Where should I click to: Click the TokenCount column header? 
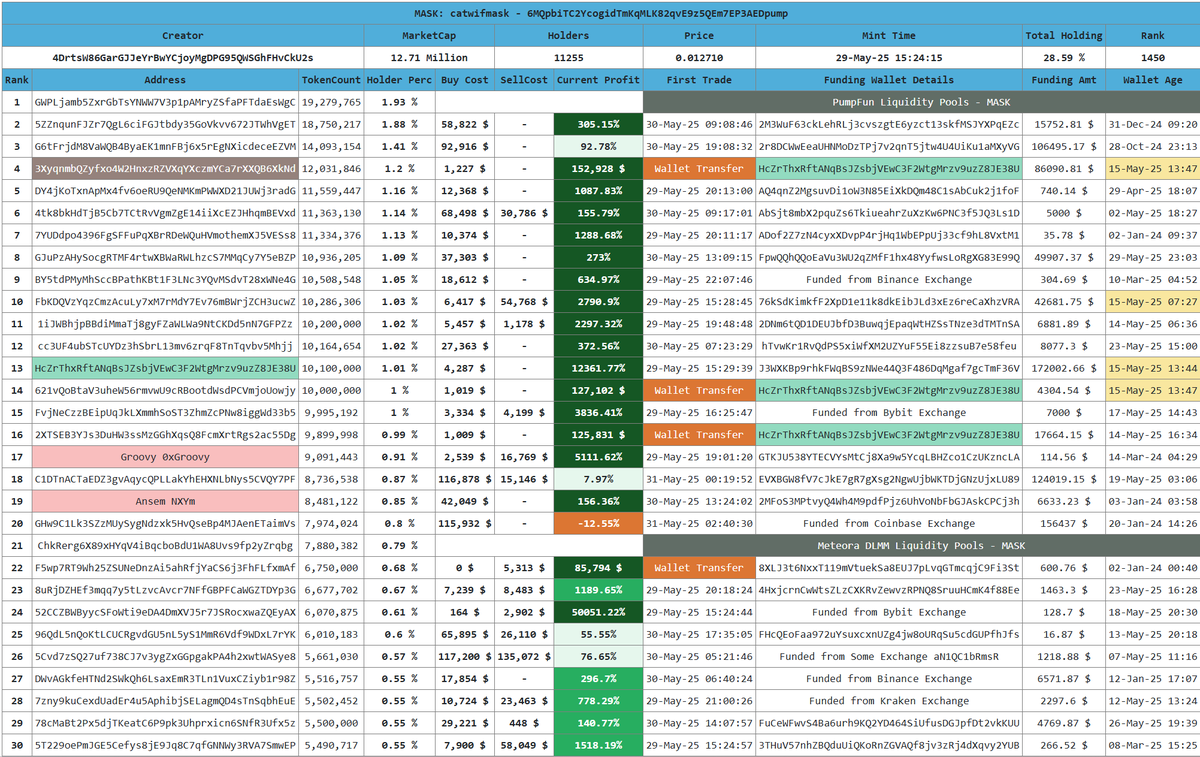(x=331, y=80)
